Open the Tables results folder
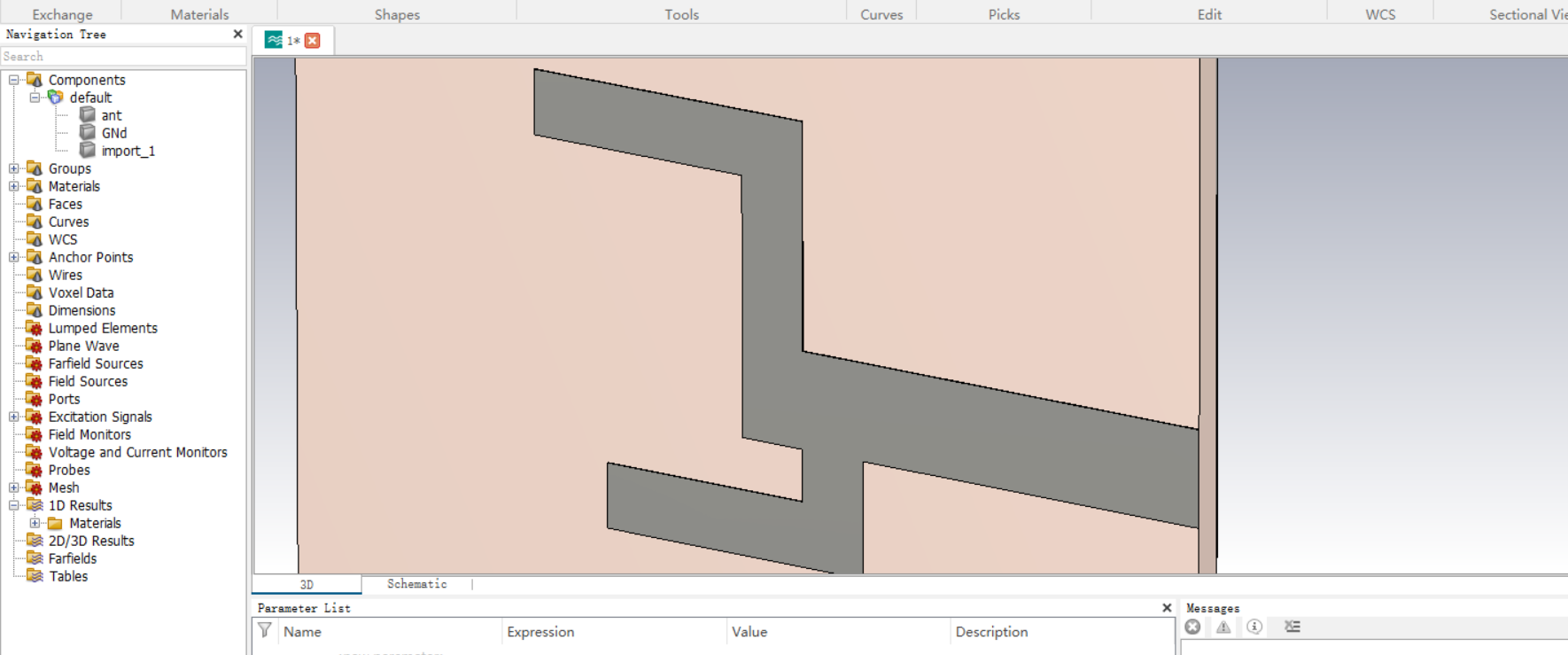 pos(68,576)
